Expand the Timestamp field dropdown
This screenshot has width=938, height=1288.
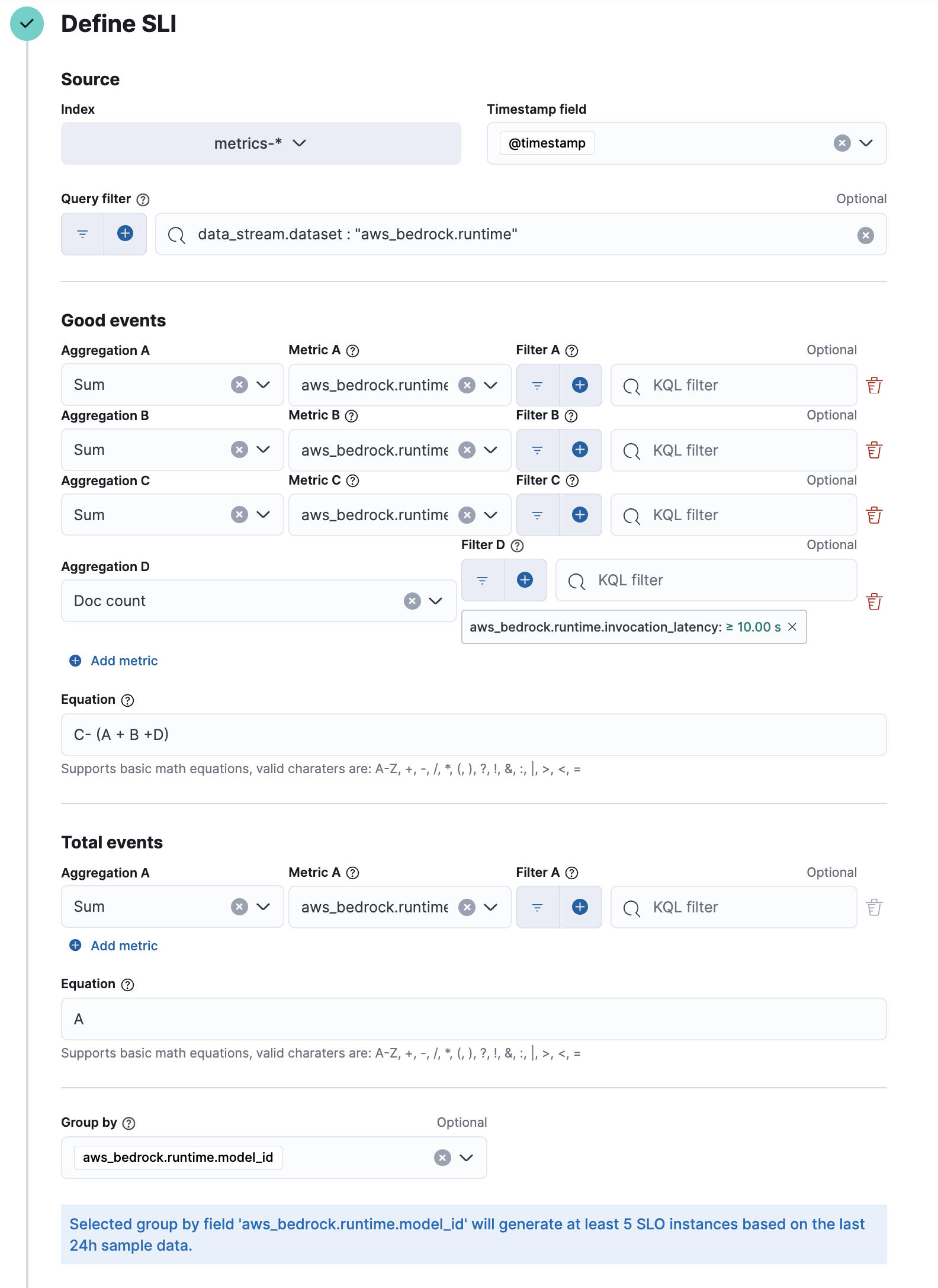[x=866, y=143]
